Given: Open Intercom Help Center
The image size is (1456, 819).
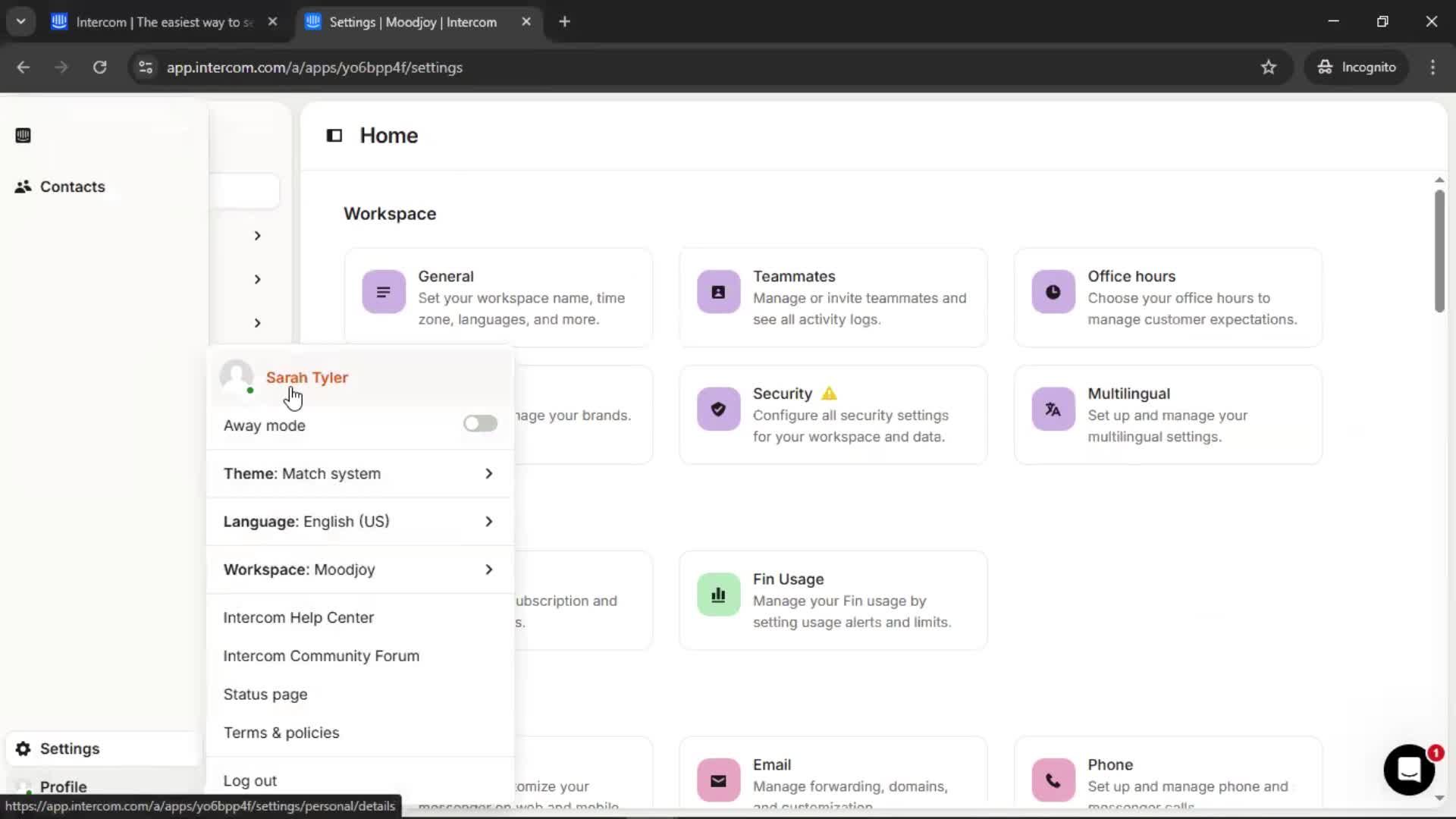Looking at the screenshot, I should click(x=299, y=618).
